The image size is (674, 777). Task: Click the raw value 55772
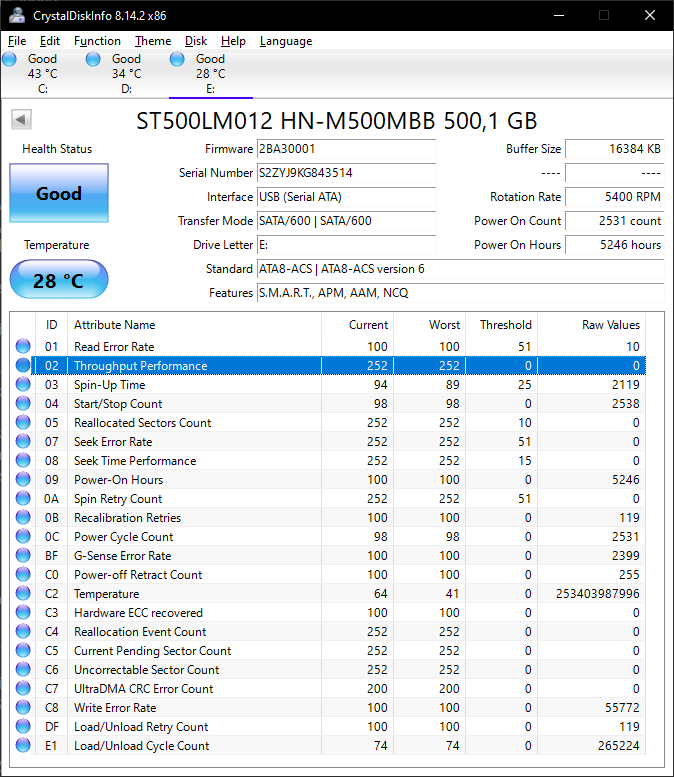tap(622, 707)
